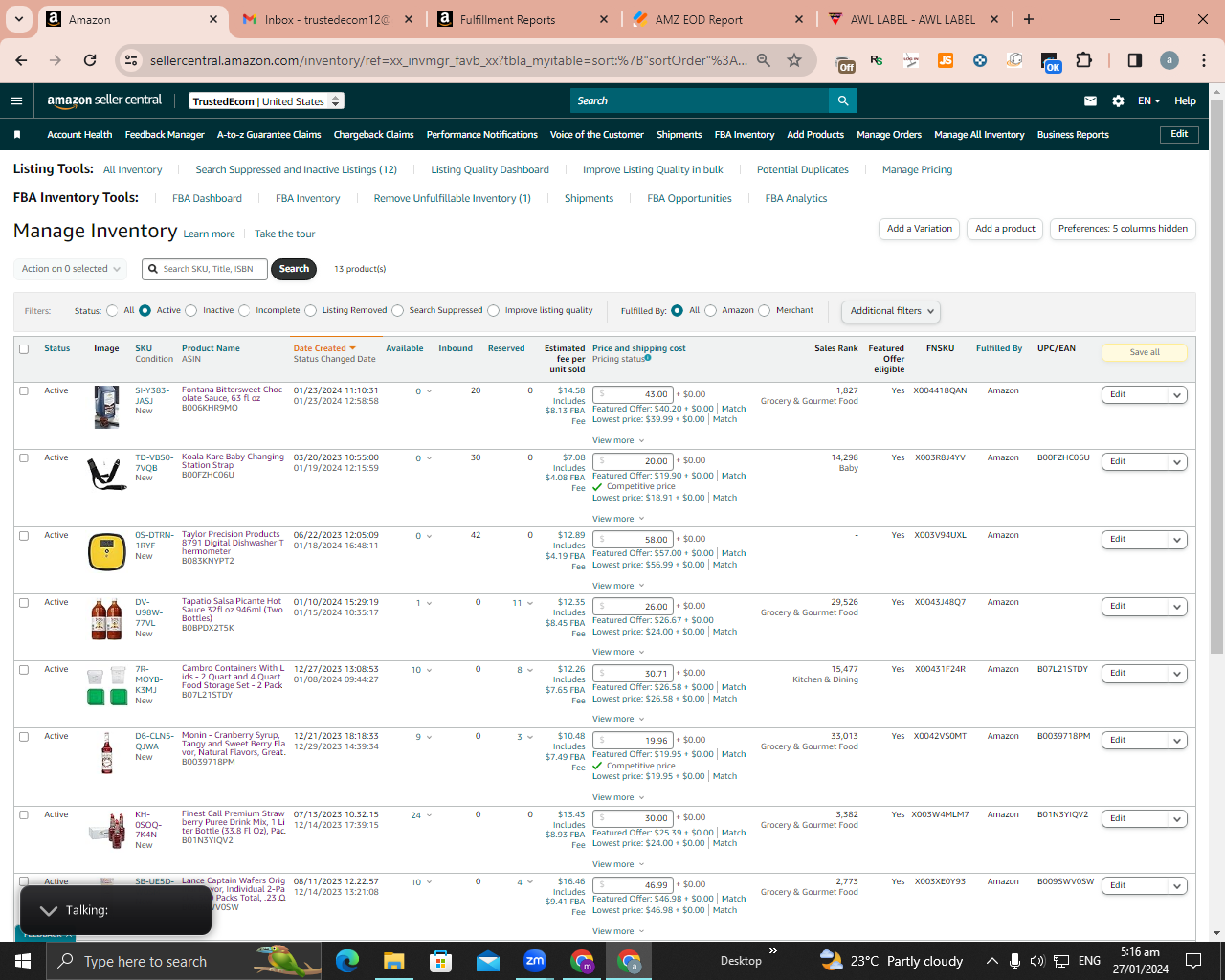
Task: Click the Seller Central top search box
Action: [700, 100]
